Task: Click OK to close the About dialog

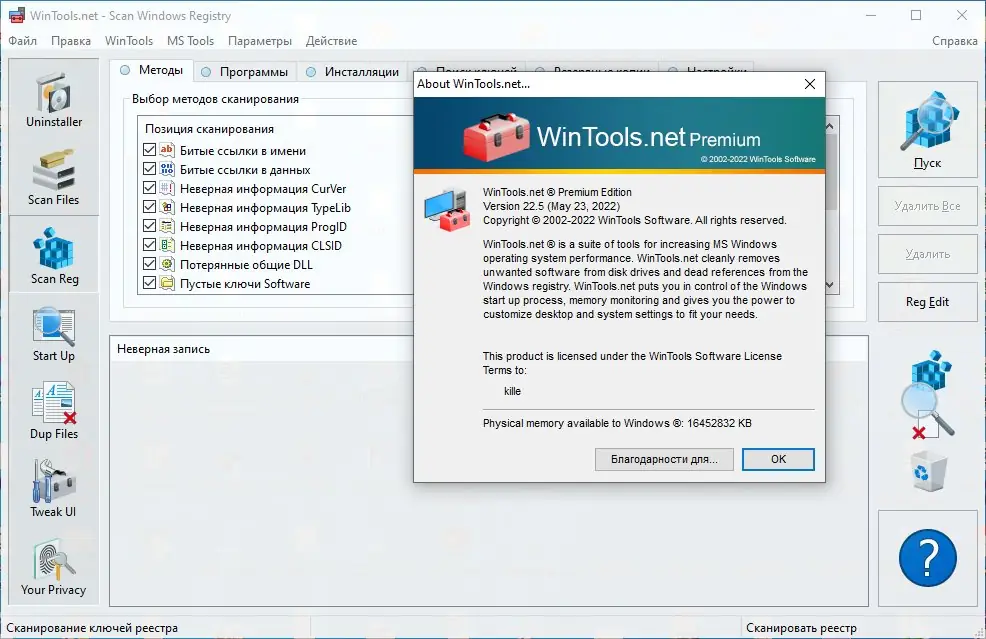Action: 778,459
